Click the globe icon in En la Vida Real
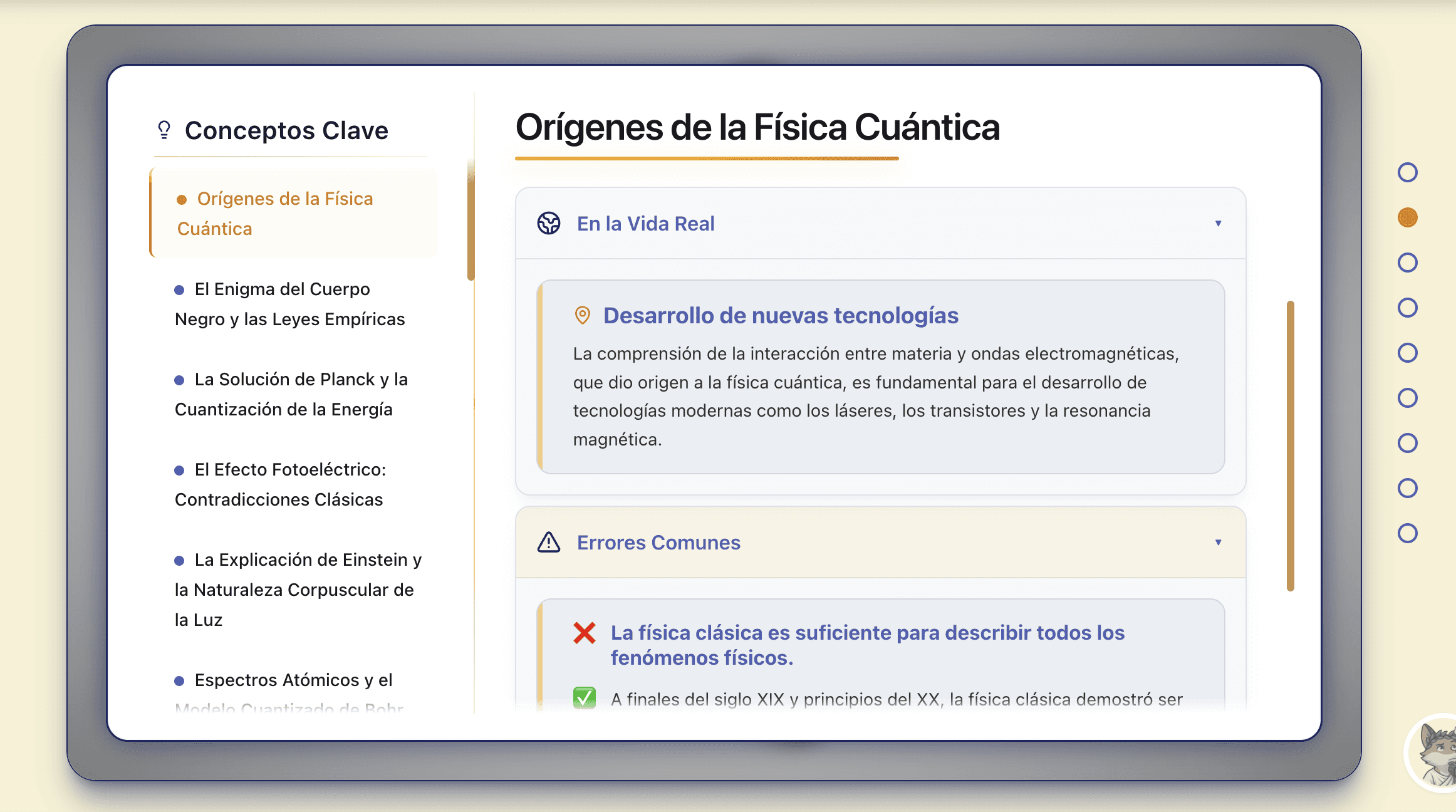 tap(549, 223)
